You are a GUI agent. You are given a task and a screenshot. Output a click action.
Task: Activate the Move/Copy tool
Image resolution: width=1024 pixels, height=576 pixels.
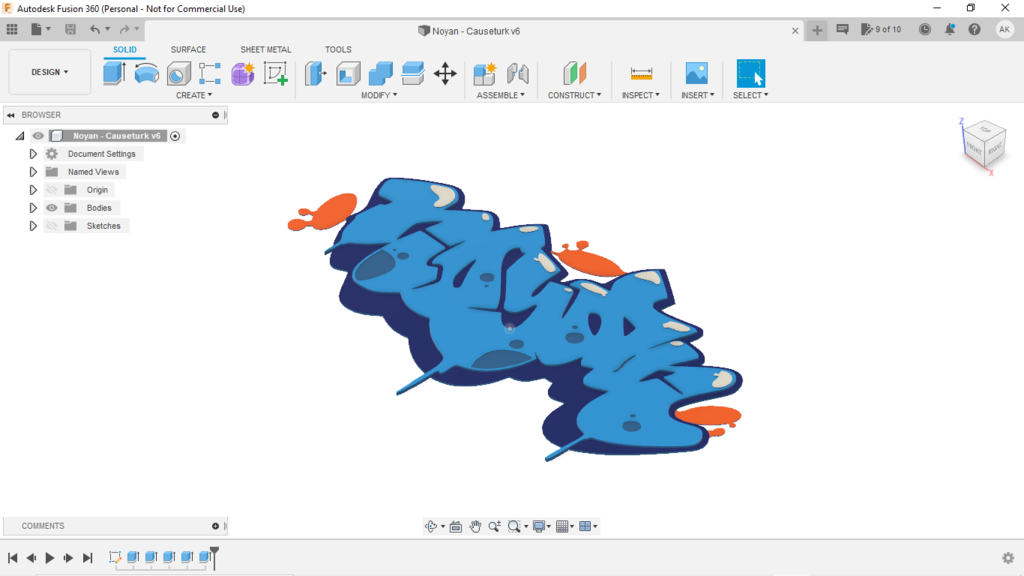tap(445, 73)
